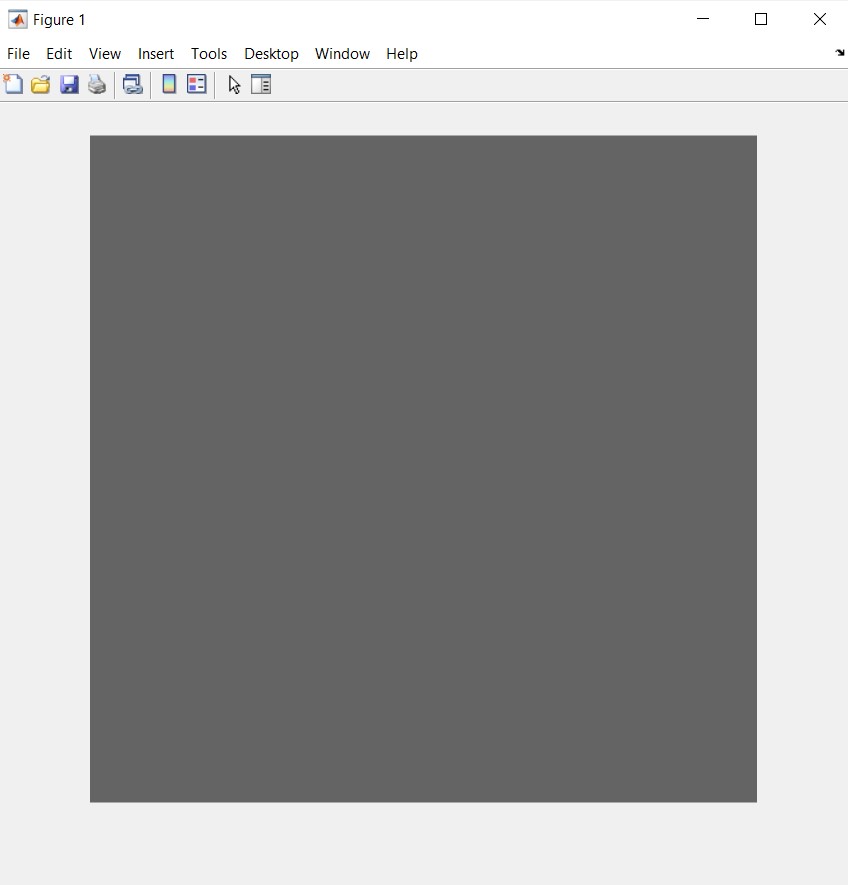
Task: Save the current figure
Action: (x=68, y=84)
